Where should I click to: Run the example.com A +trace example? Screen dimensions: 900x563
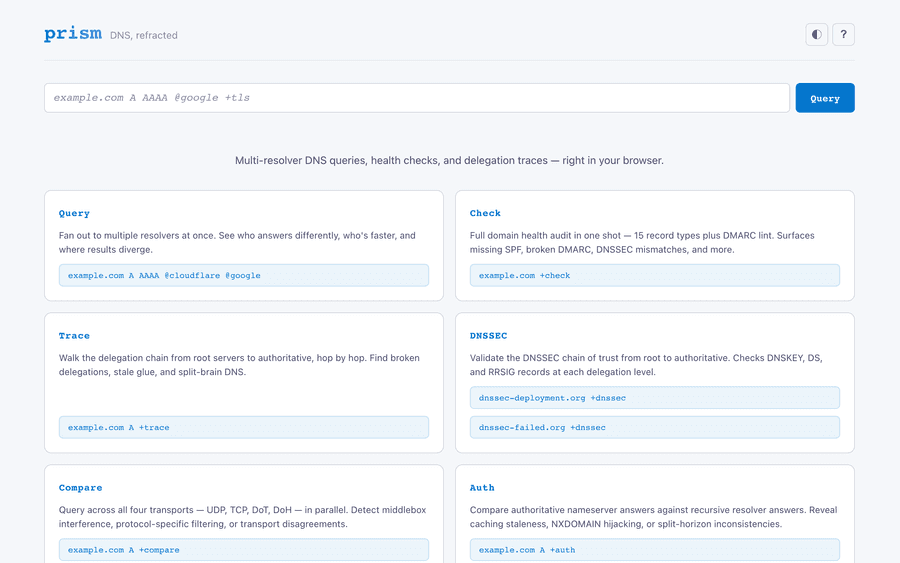pyautogui.click(x=243, y=427)
